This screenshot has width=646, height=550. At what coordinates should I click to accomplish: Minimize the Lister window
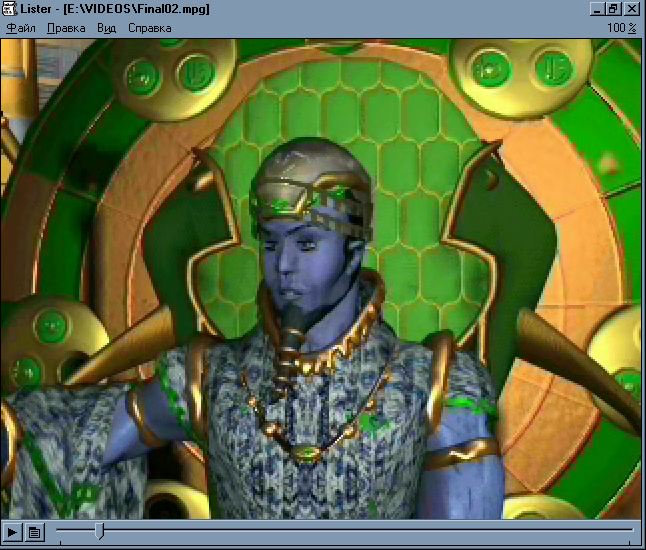click(597, 9)
